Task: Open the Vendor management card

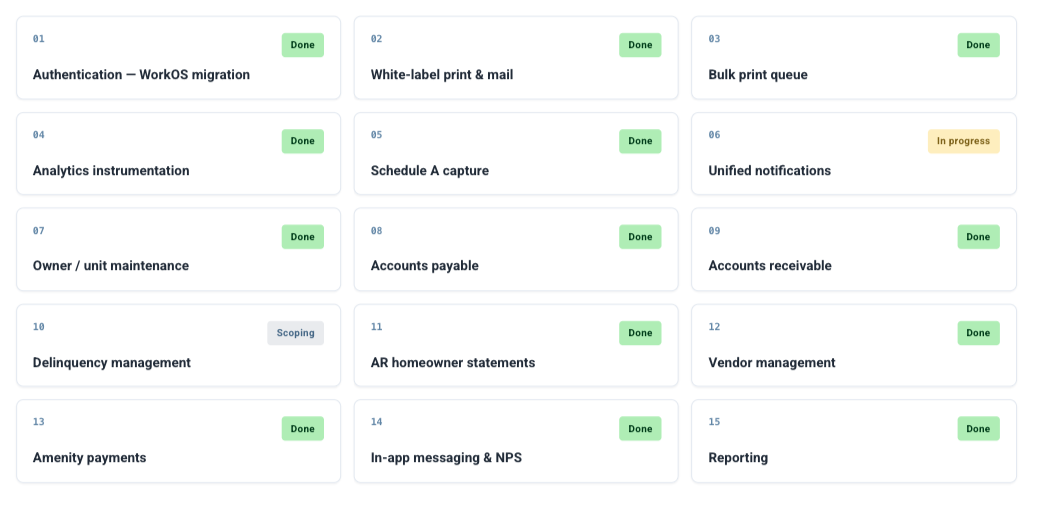Action: [854, 345]
